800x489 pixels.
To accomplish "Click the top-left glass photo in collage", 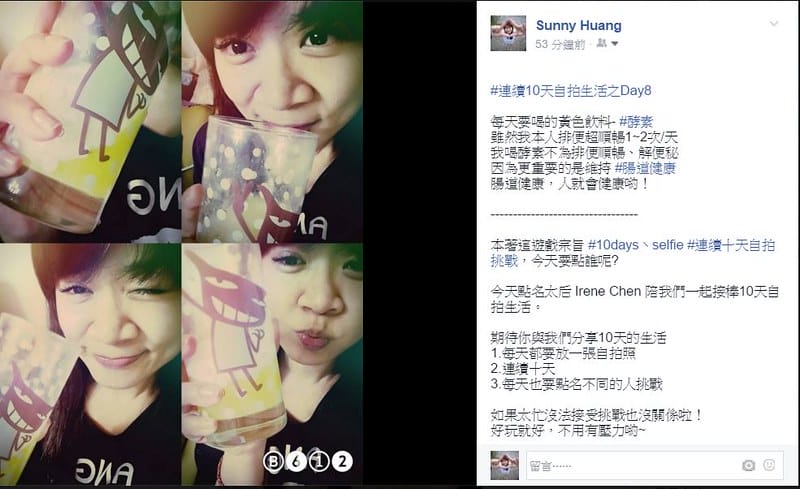I will [x=90, y=120].
